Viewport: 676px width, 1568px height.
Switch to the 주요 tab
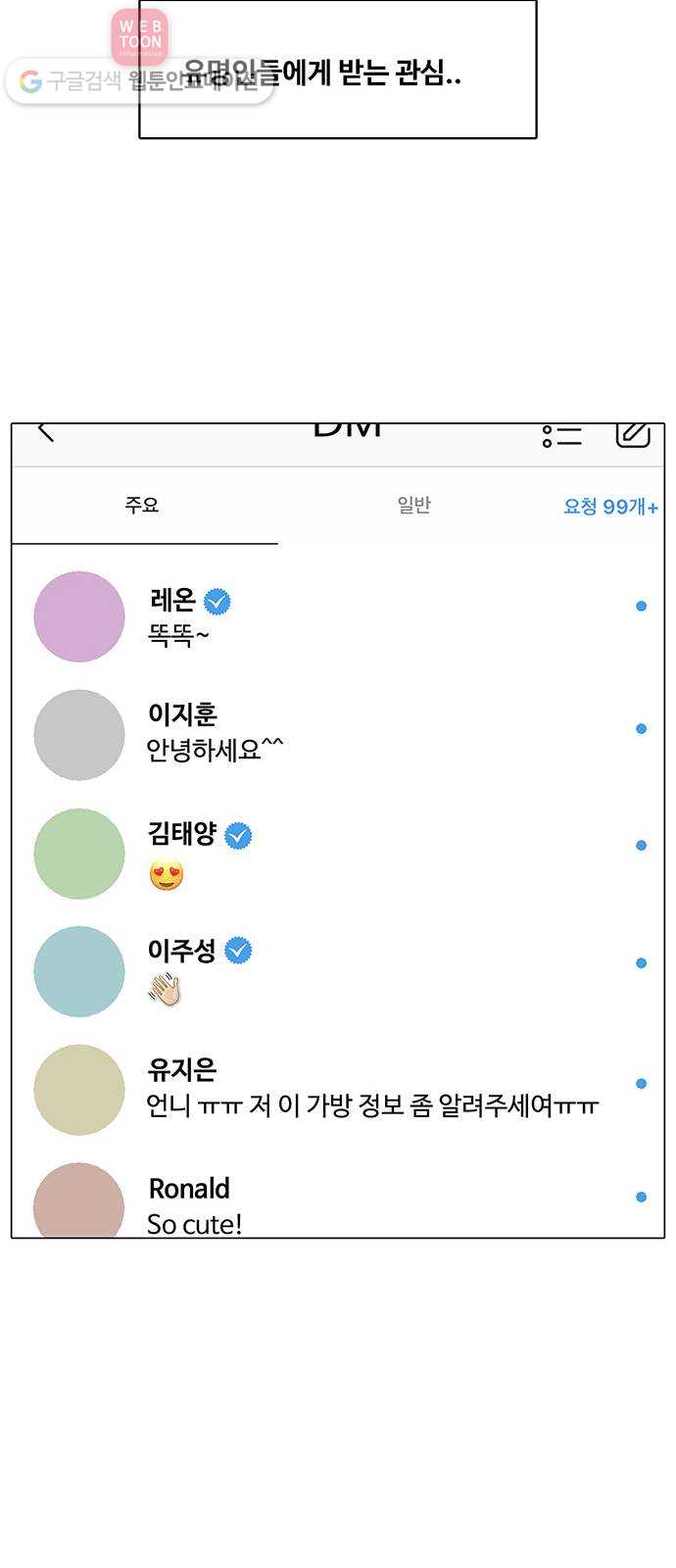pos(144,506)
